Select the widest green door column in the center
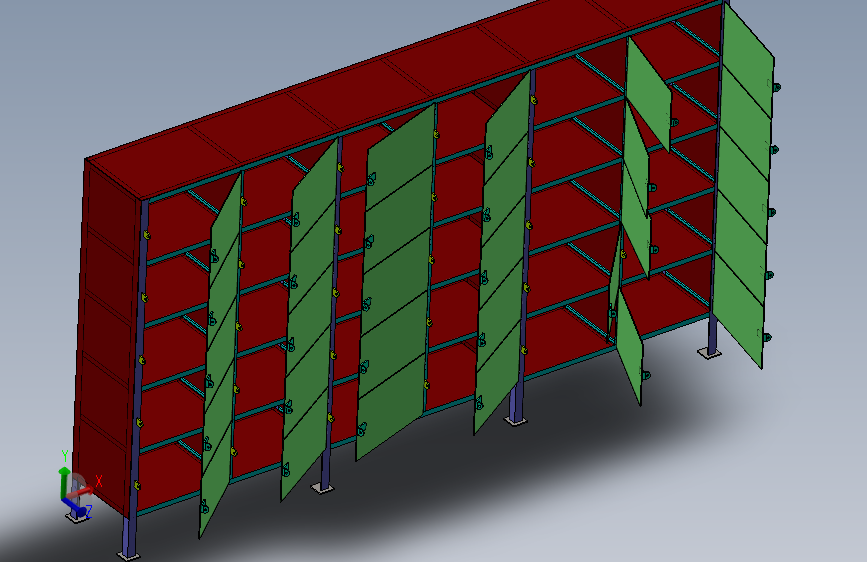The height and width of the screenshot is (562, 867). tap(395, 282)
